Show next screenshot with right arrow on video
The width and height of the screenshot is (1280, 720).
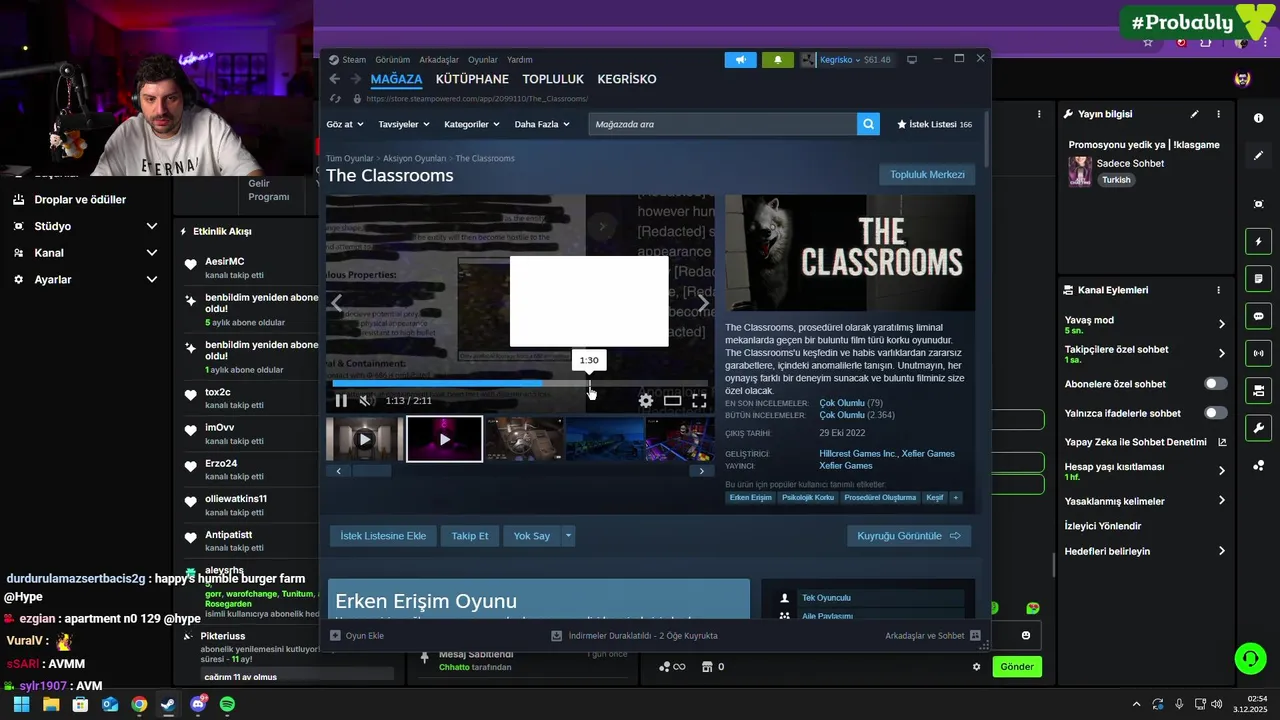coord(703,302)
